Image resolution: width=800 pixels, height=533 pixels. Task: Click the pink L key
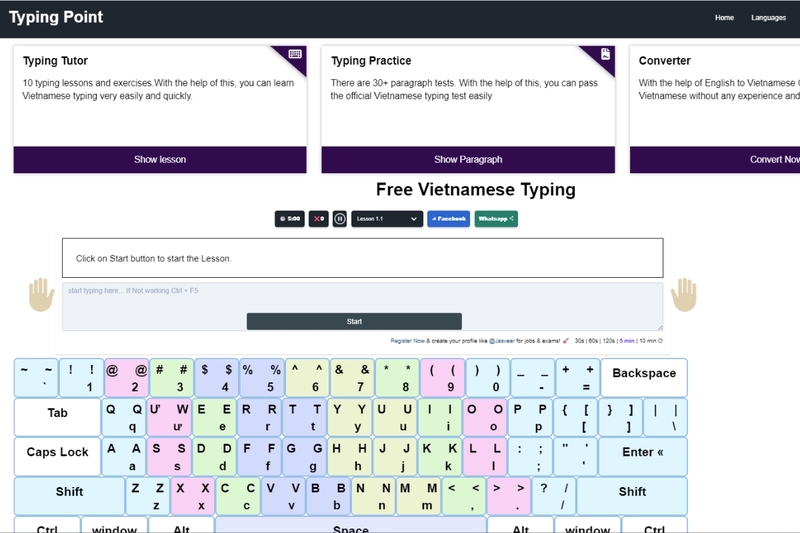tap(485, 456)
